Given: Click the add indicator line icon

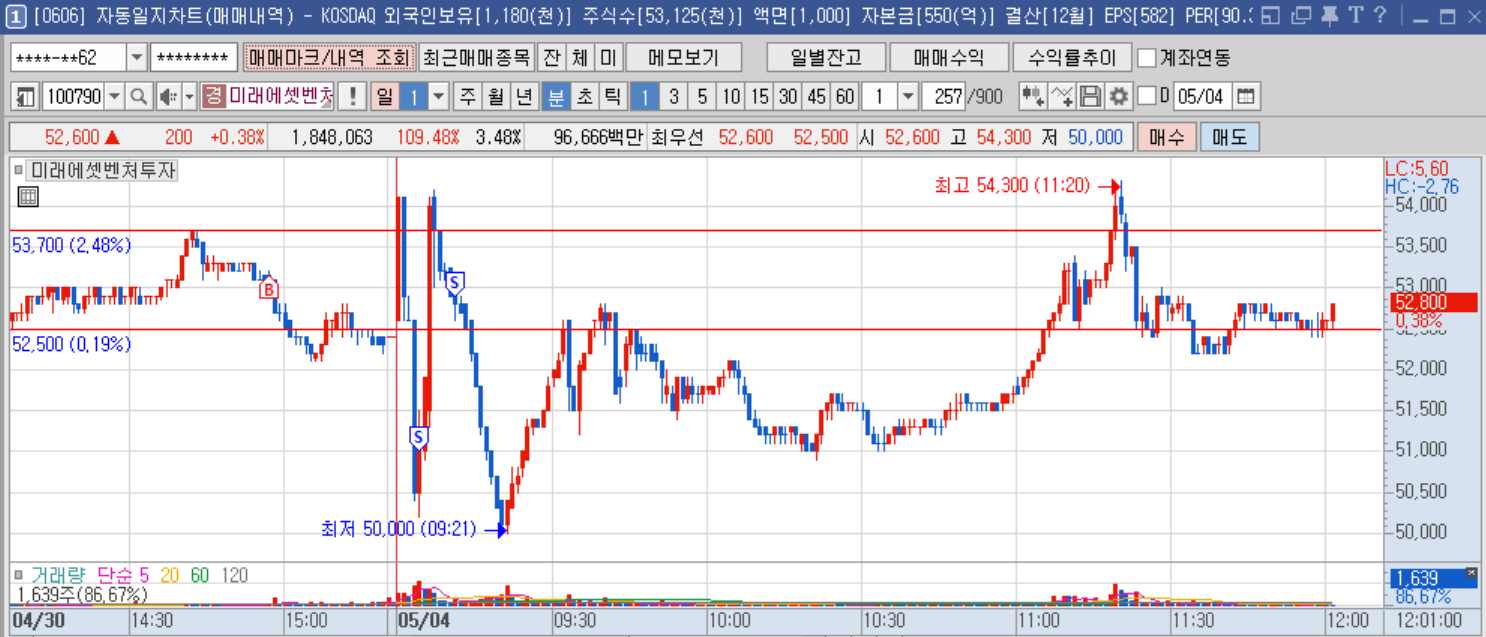Looking at the screenshot, I should 1063,97.
